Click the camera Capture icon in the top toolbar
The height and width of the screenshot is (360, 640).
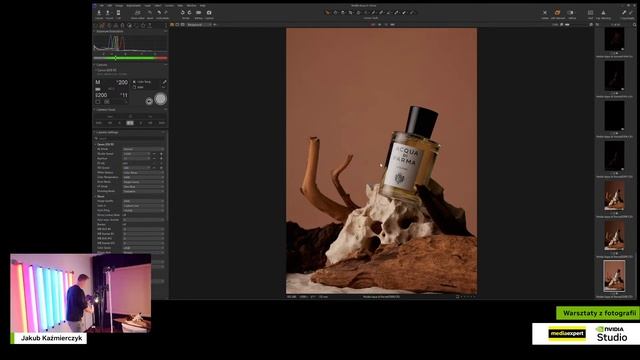[x=209, y=13]
